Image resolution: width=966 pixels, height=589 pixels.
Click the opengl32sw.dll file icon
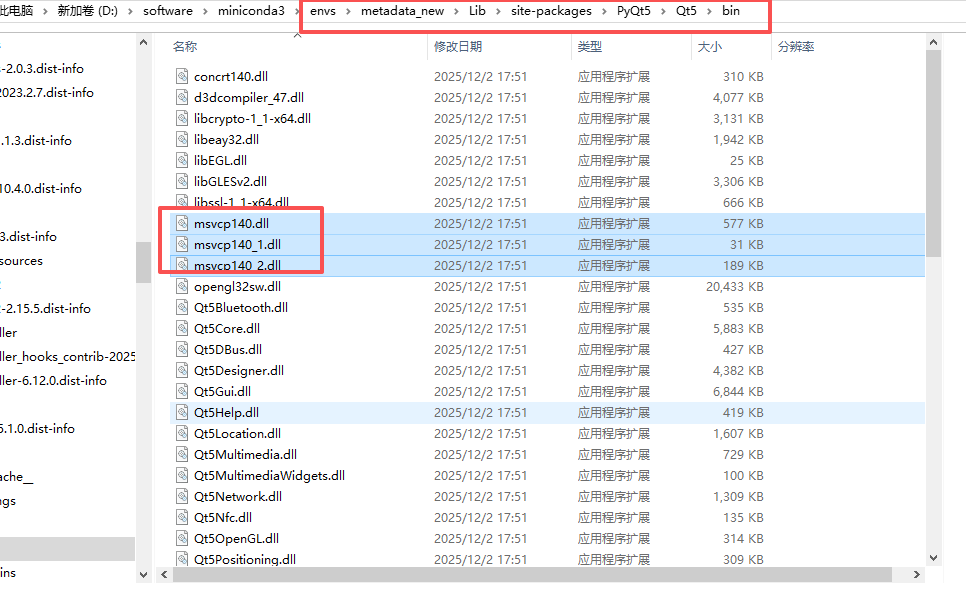click(x=182, y=286)
